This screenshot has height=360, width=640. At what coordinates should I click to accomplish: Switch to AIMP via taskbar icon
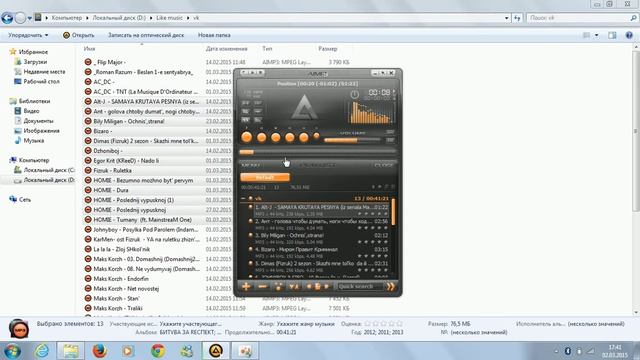pos(216,351)
